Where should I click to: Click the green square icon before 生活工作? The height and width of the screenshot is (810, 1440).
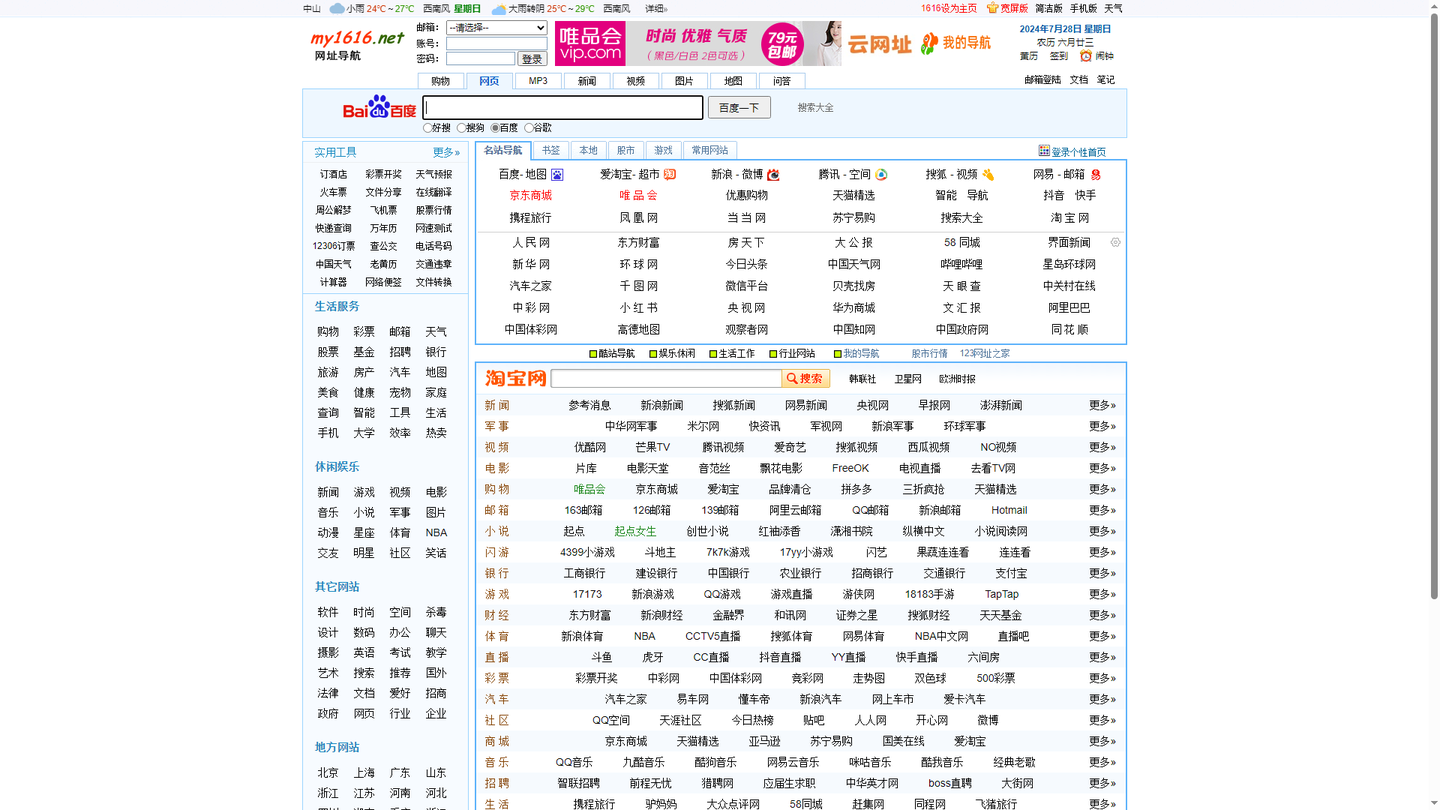click(713, 354)
